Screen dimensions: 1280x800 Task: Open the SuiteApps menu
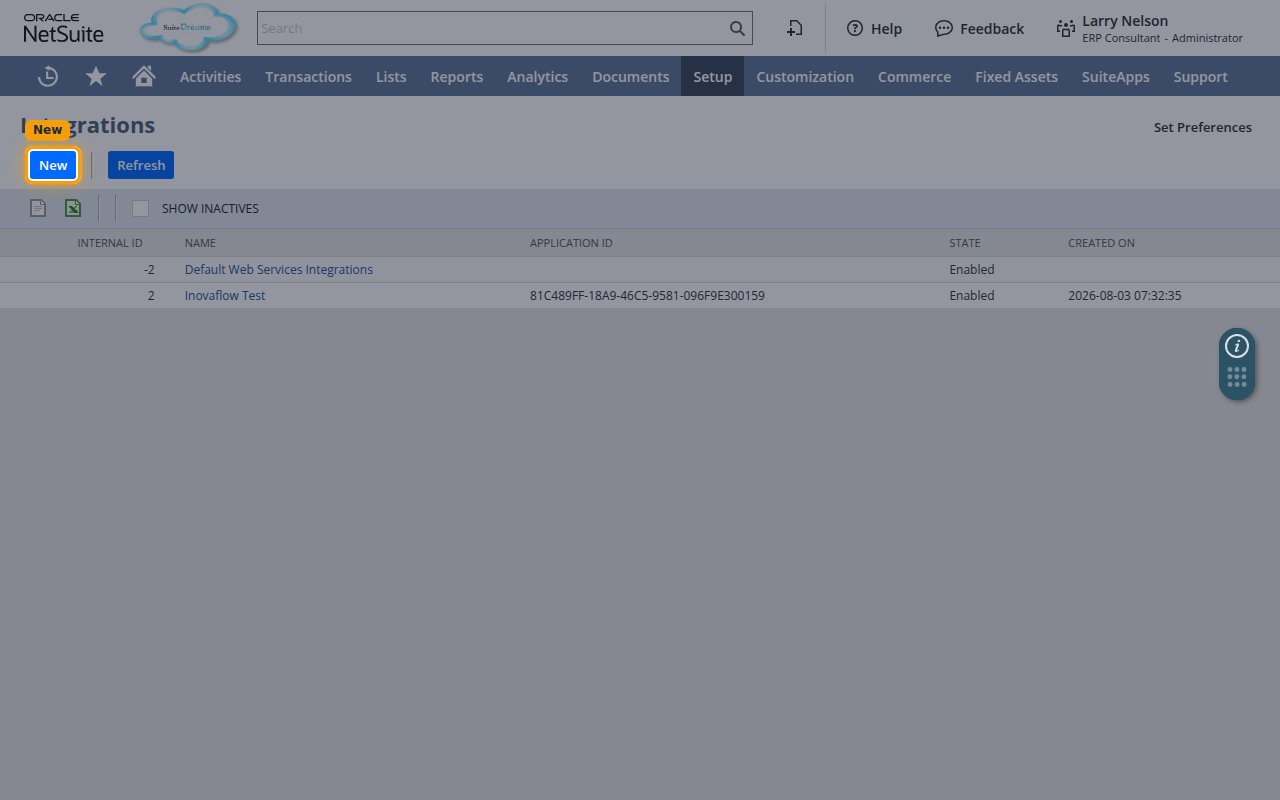click(x=1115, y=76)
